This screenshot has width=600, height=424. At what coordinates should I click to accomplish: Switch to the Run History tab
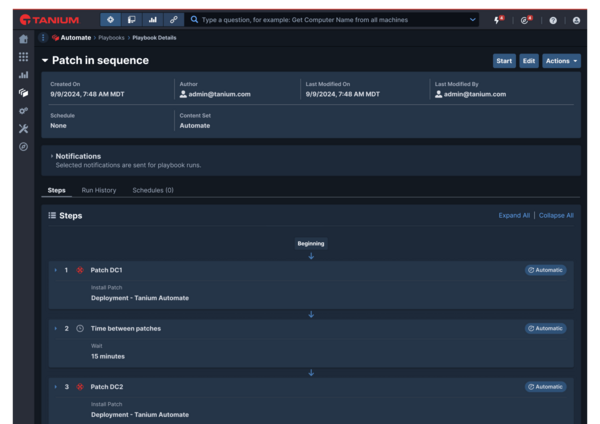coord(99,190)
